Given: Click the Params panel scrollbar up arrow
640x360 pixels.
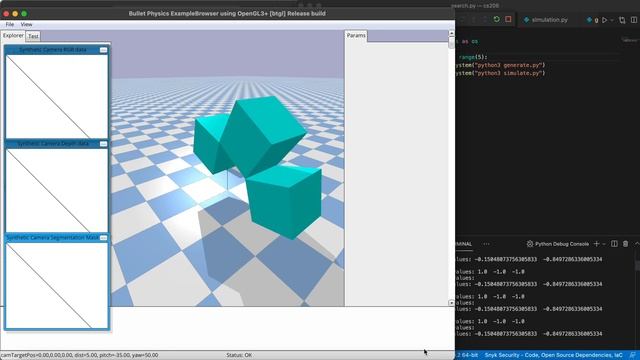Looking at the screenshot, I should [451, 33].
